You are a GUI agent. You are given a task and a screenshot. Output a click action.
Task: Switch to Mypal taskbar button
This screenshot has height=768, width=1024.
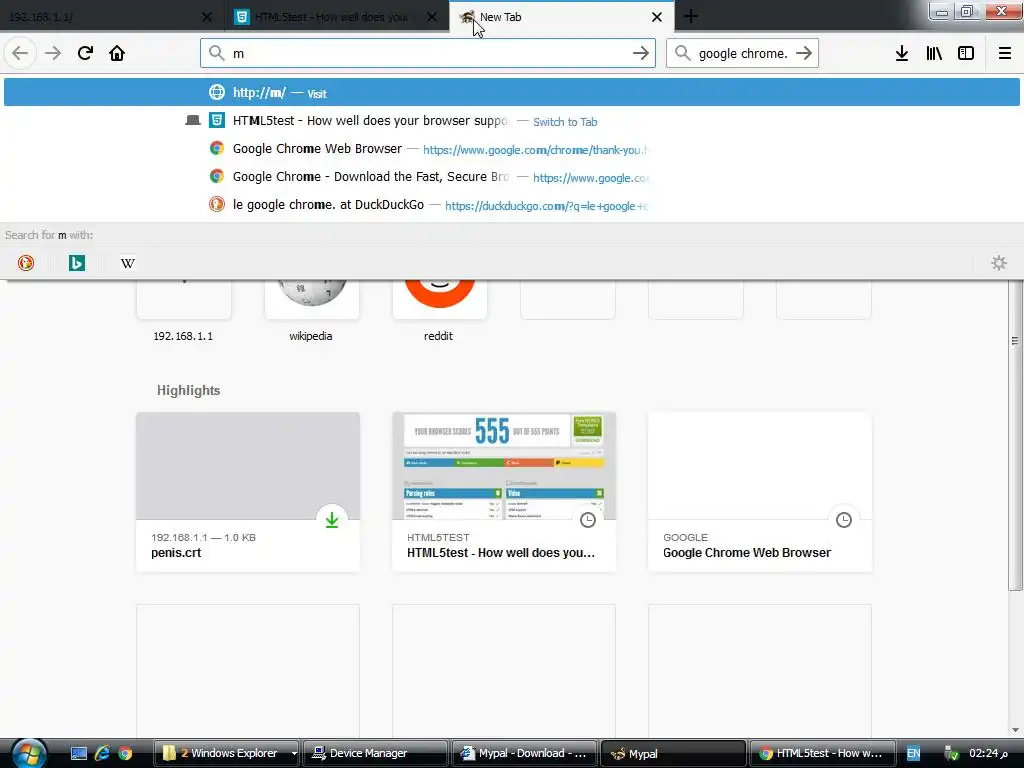(x=673, y=754)
